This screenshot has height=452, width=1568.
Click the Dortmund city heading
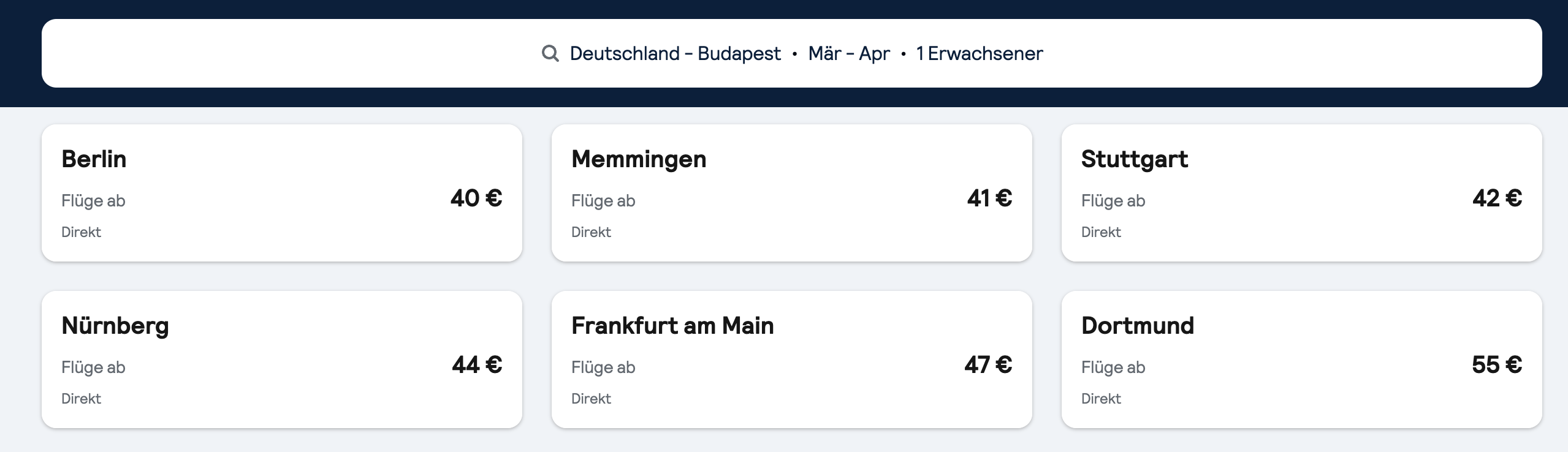tap(1138, 325)
